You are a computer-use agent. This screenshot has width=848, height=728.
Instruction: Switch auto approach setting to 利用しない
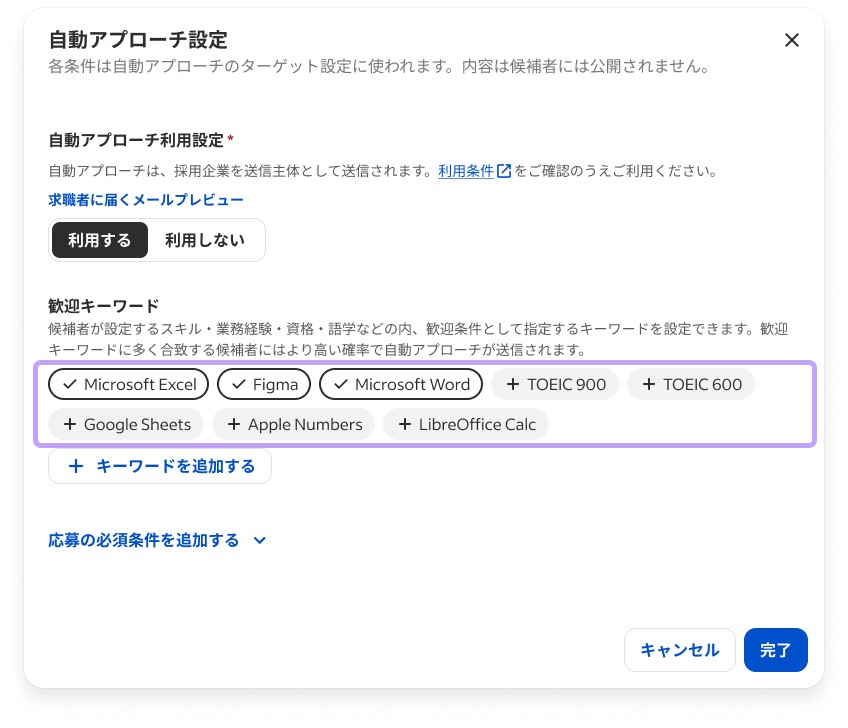coord(204,240)
